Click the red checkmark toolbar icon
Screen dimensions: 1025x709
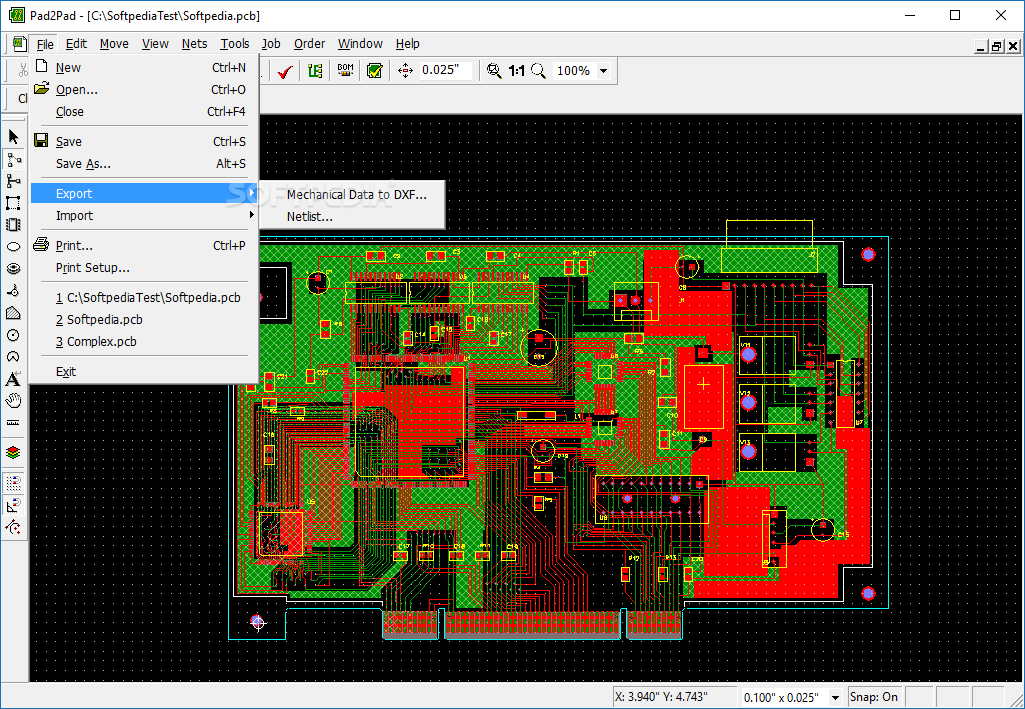click(284, 71)
